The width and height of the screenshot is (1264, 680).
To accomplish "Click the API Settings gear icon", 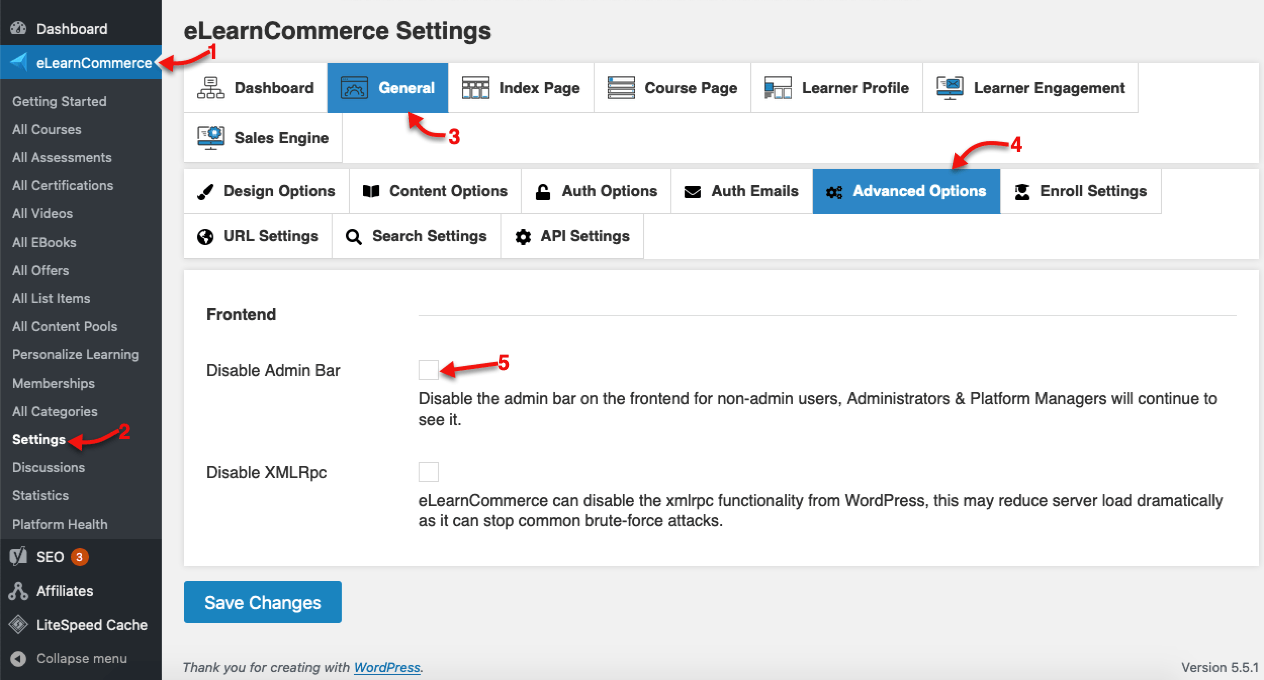I will [523, 237].
